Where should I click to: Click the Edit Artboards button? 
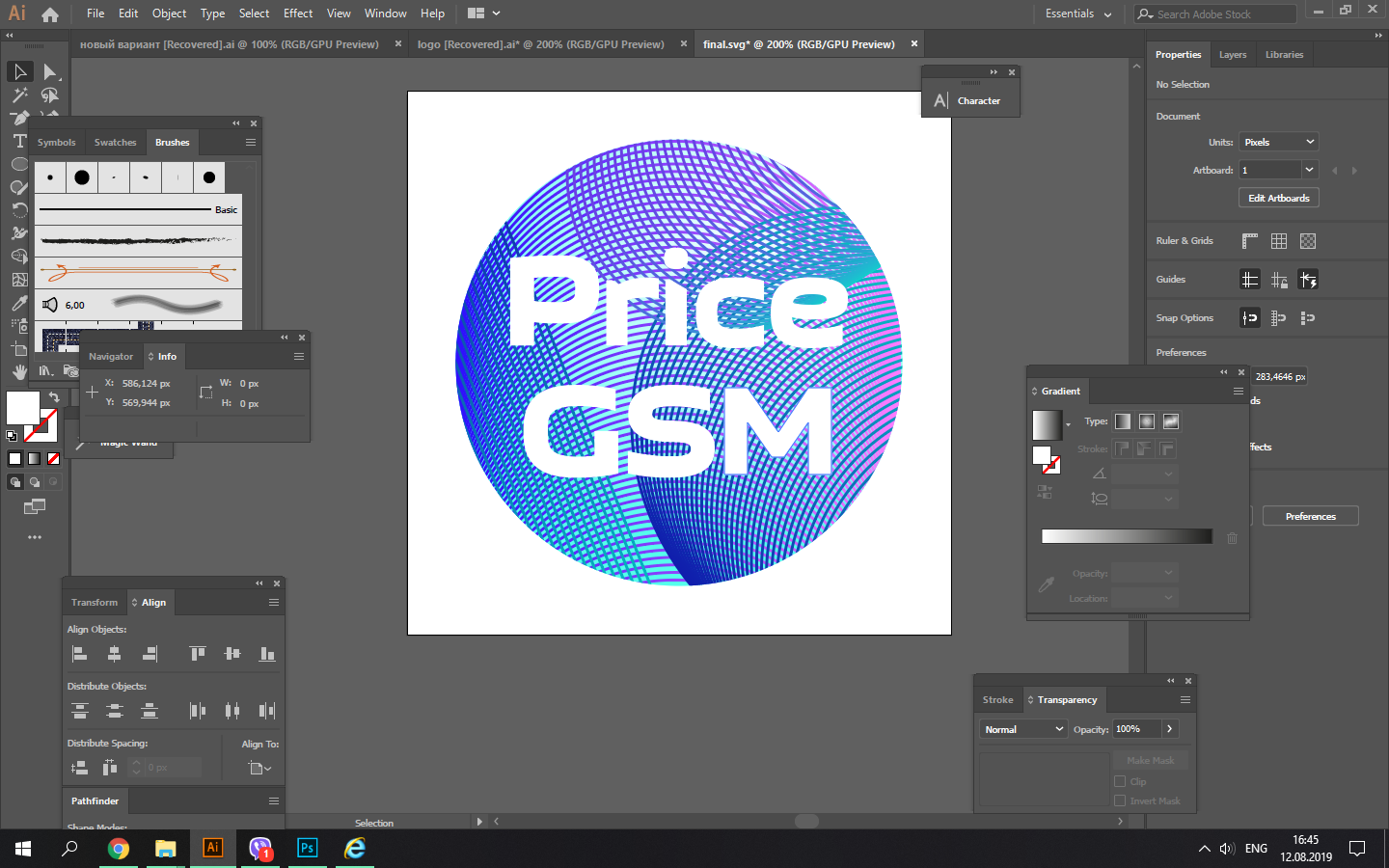click(1278, 198)
